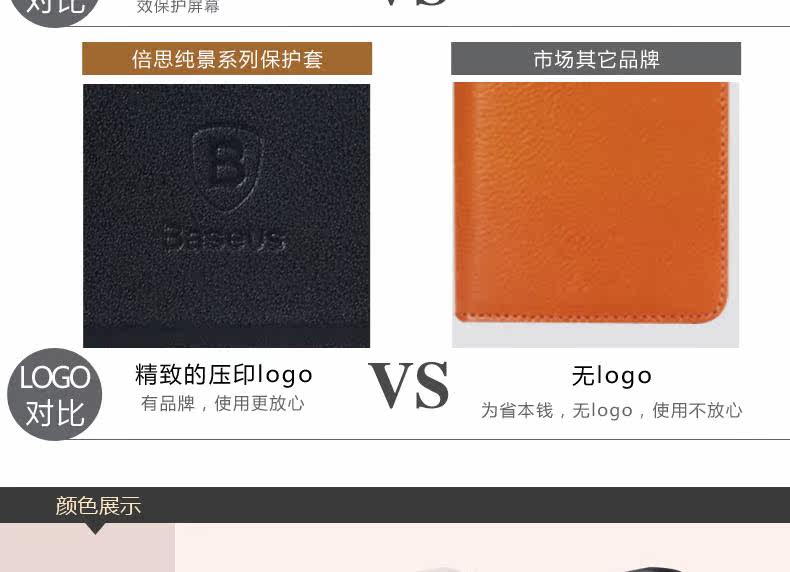Image resolution: width=790 pixels, height=572 pixels.
Task: Select the 倍思纯景系列保护套 brown header
Action: (227, 59)
